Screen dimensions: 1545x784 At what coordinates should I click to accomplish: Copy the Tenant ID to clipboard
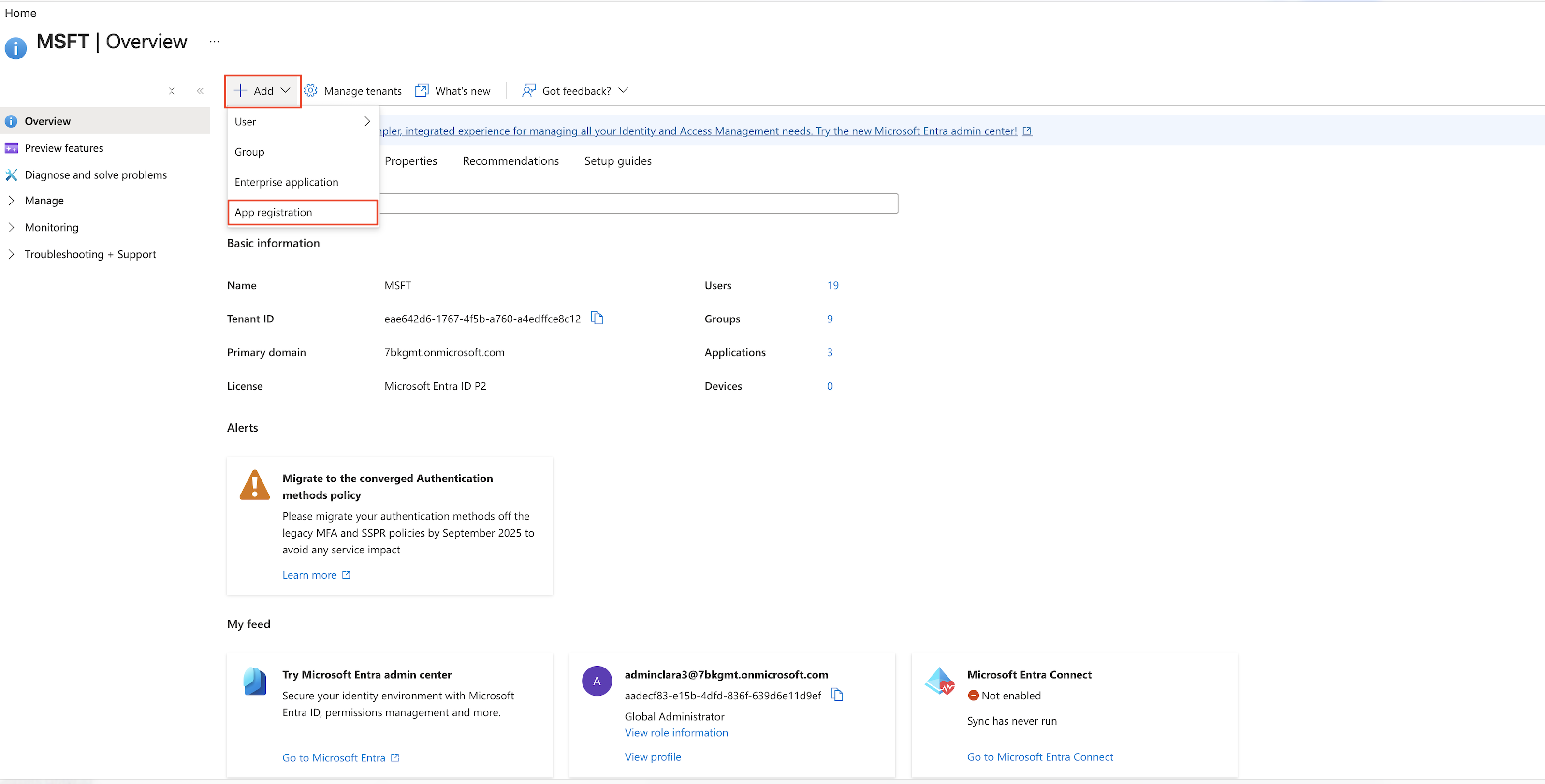pyautogui.click(x=597, y=318)
